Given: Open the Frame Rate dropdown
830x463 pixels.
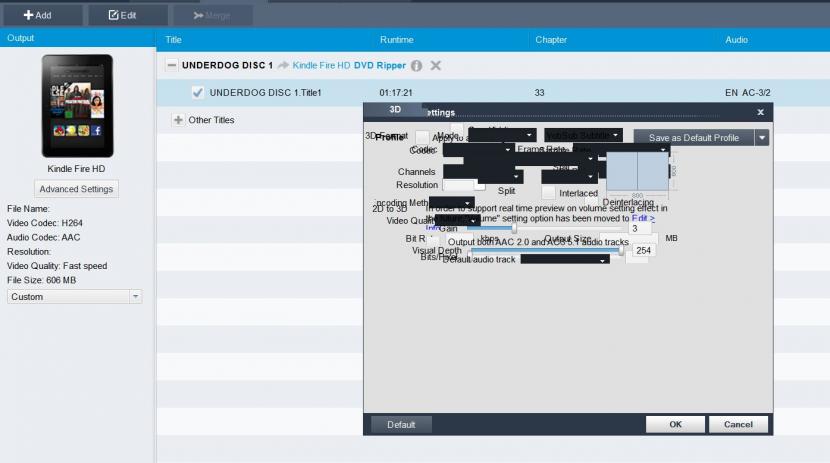Looking at the screenshot, I should (x=621, y=150).
